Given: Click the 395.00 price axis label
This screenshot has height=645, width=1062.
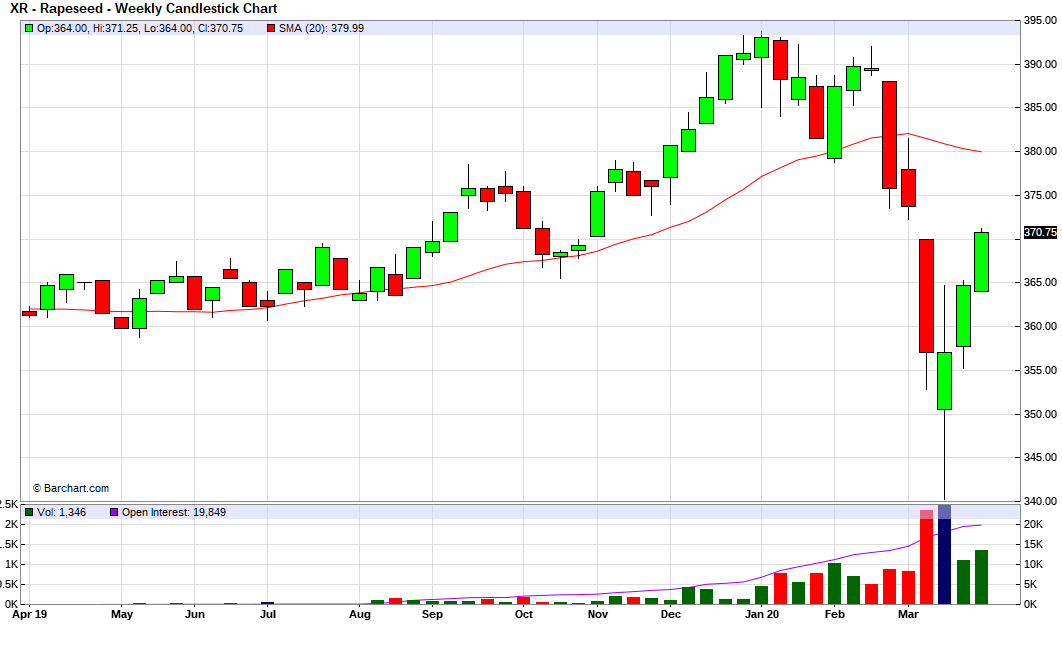Looking at the screenshot, I should (x=1039, y=20).
